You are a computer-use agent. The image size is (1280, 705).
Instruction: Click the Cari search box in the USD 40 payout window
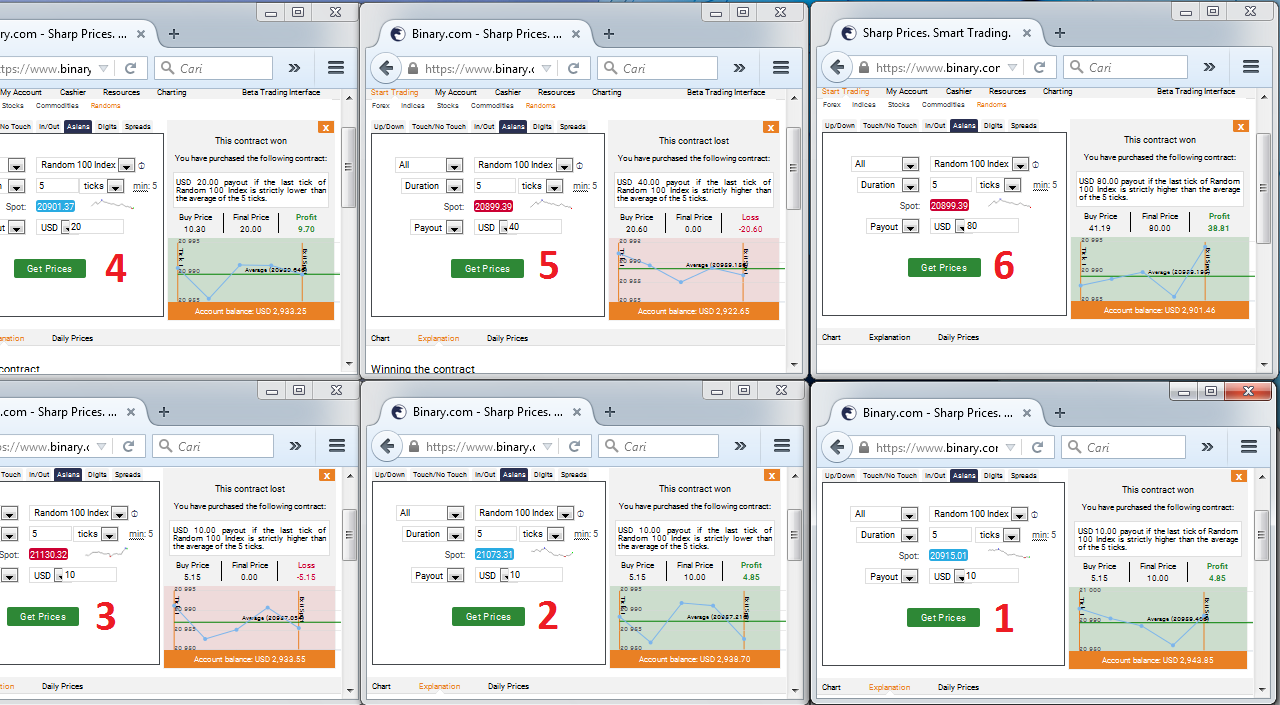tap(658, 68)
